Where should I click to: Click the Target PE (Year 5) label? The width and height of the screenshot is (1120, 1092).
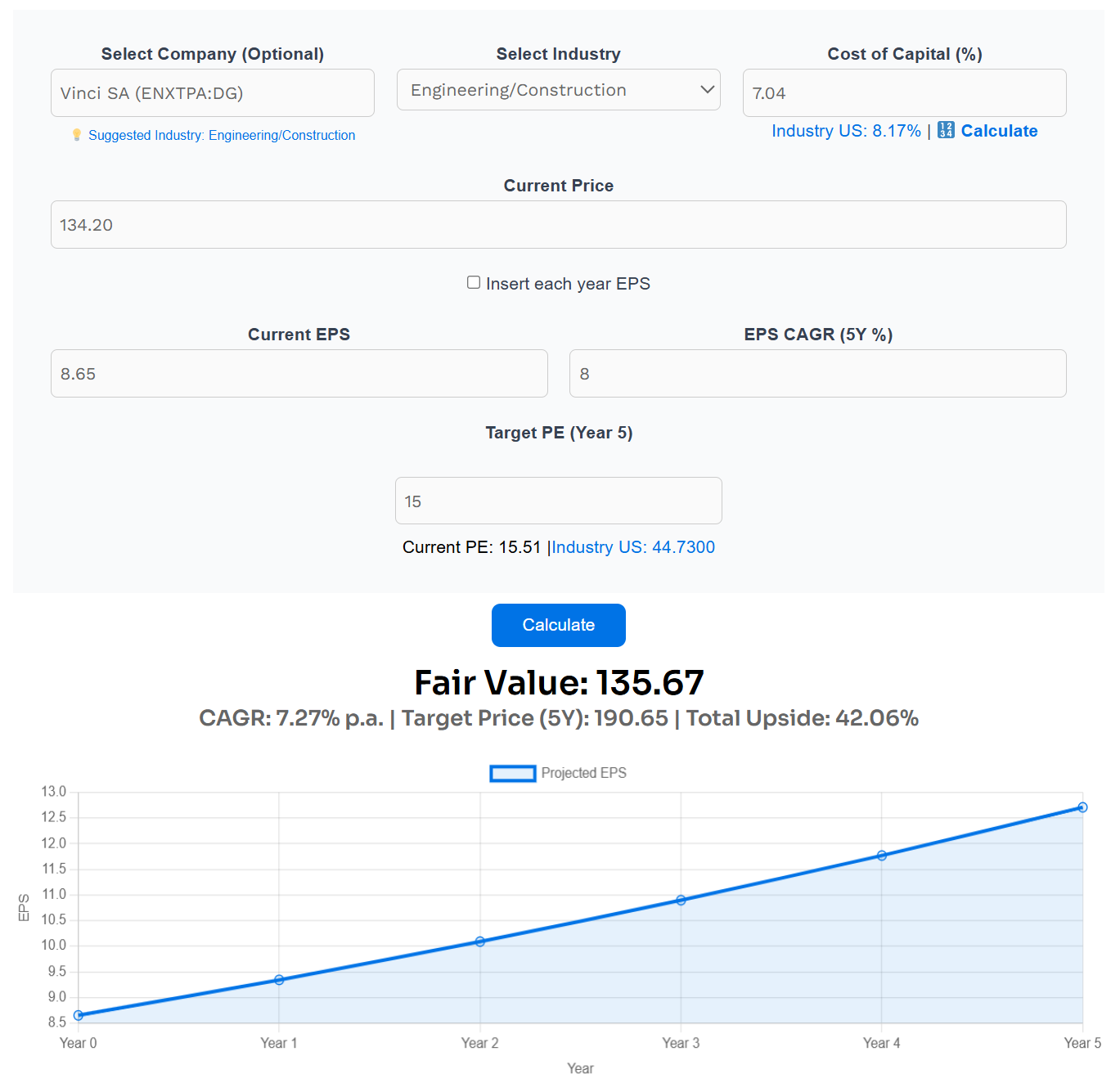(x=559, y=433)
